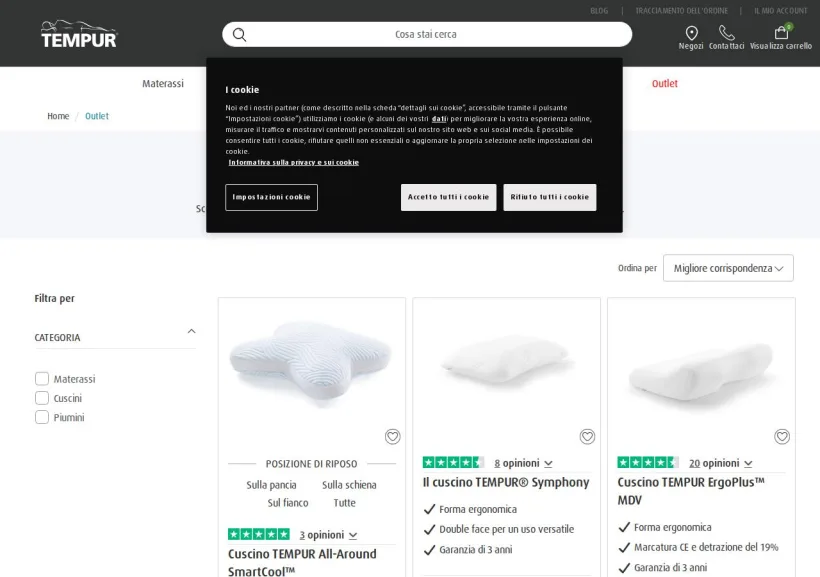This screenshot has width=820, height=577.
Task: Click the 'dati' link in cookie text
Action: coord(439,119)
